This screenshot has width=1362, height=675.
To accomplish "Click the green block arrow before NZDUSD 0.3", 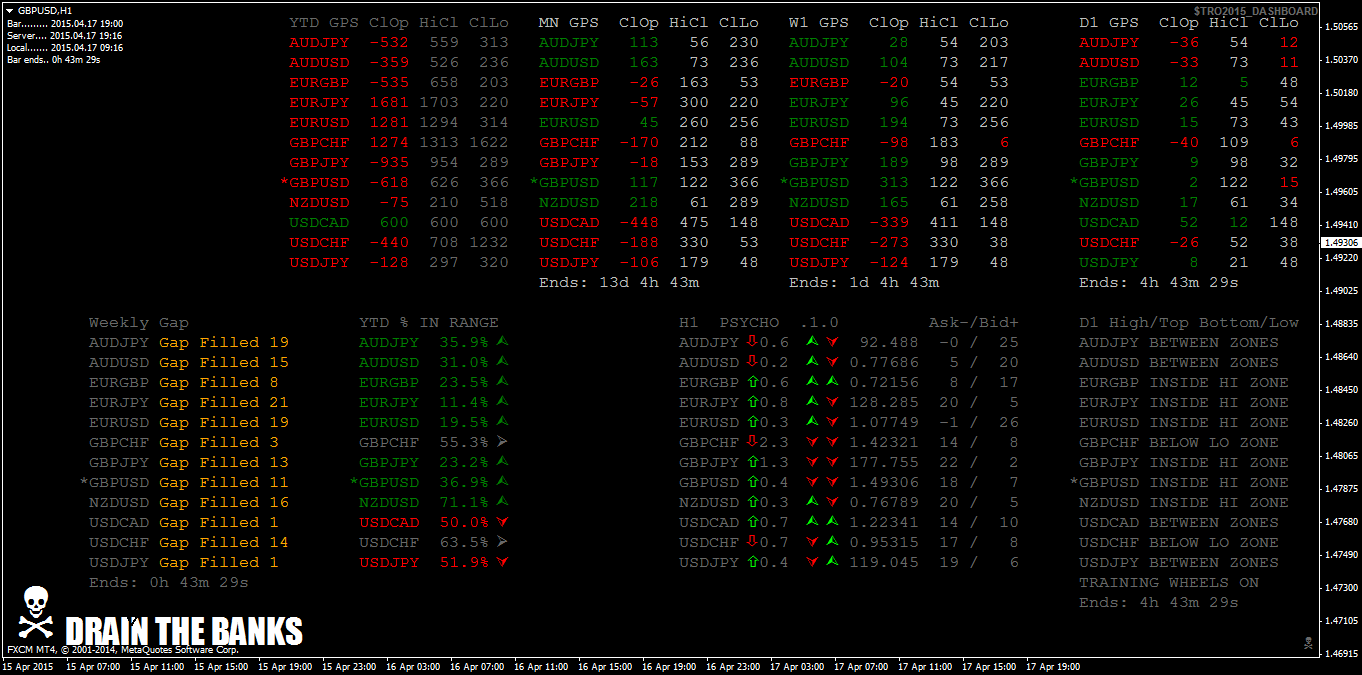I will point(753,502).
